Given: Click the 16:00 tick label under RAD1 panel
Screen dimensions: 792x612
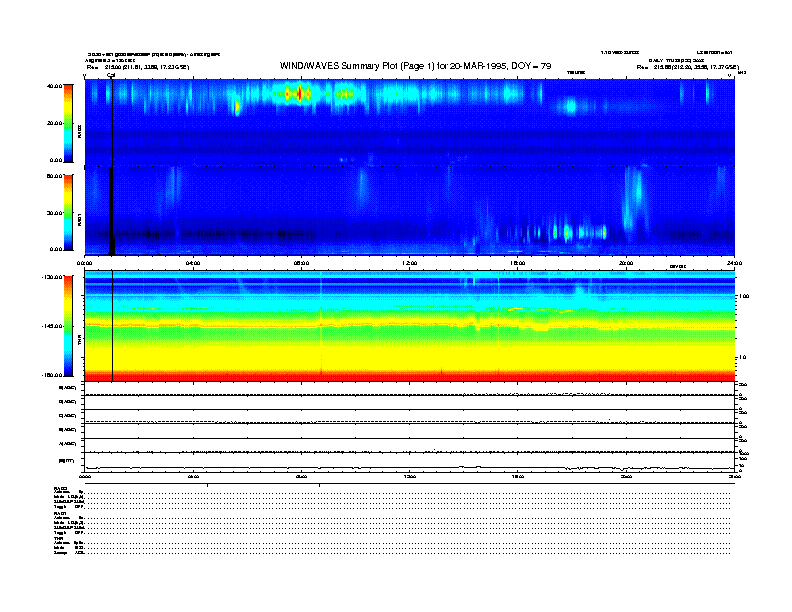Looking at the screenshot, I should (x=518, y=263).
